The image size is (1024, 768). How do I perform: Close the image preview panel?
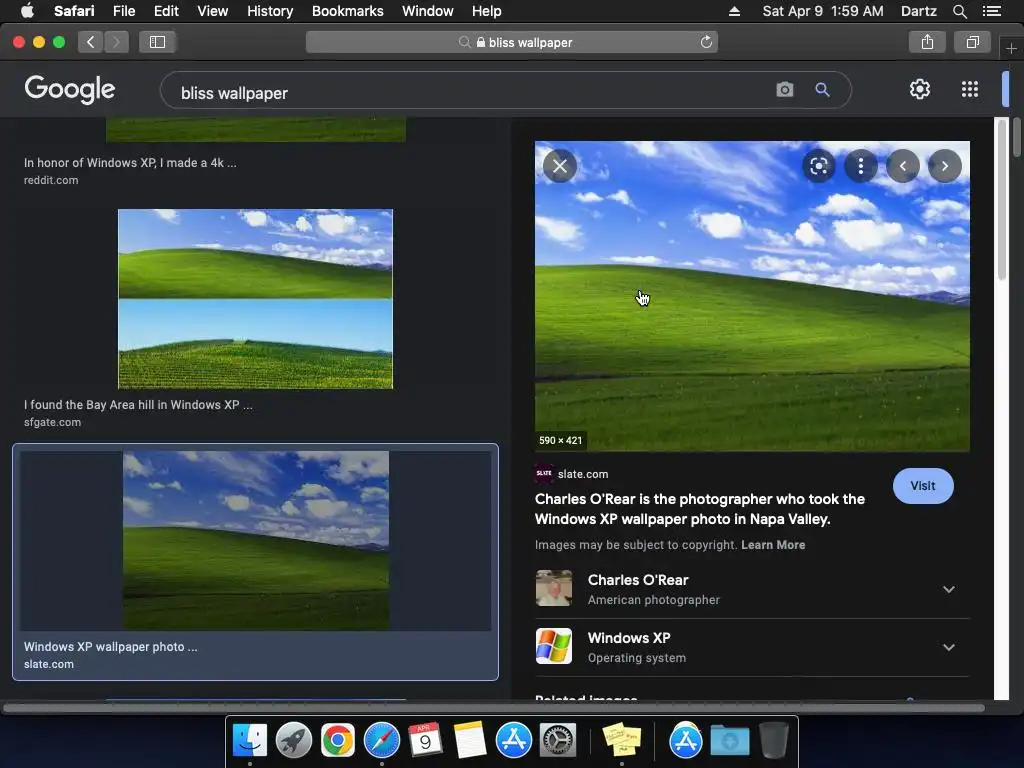tap(560, 166)
